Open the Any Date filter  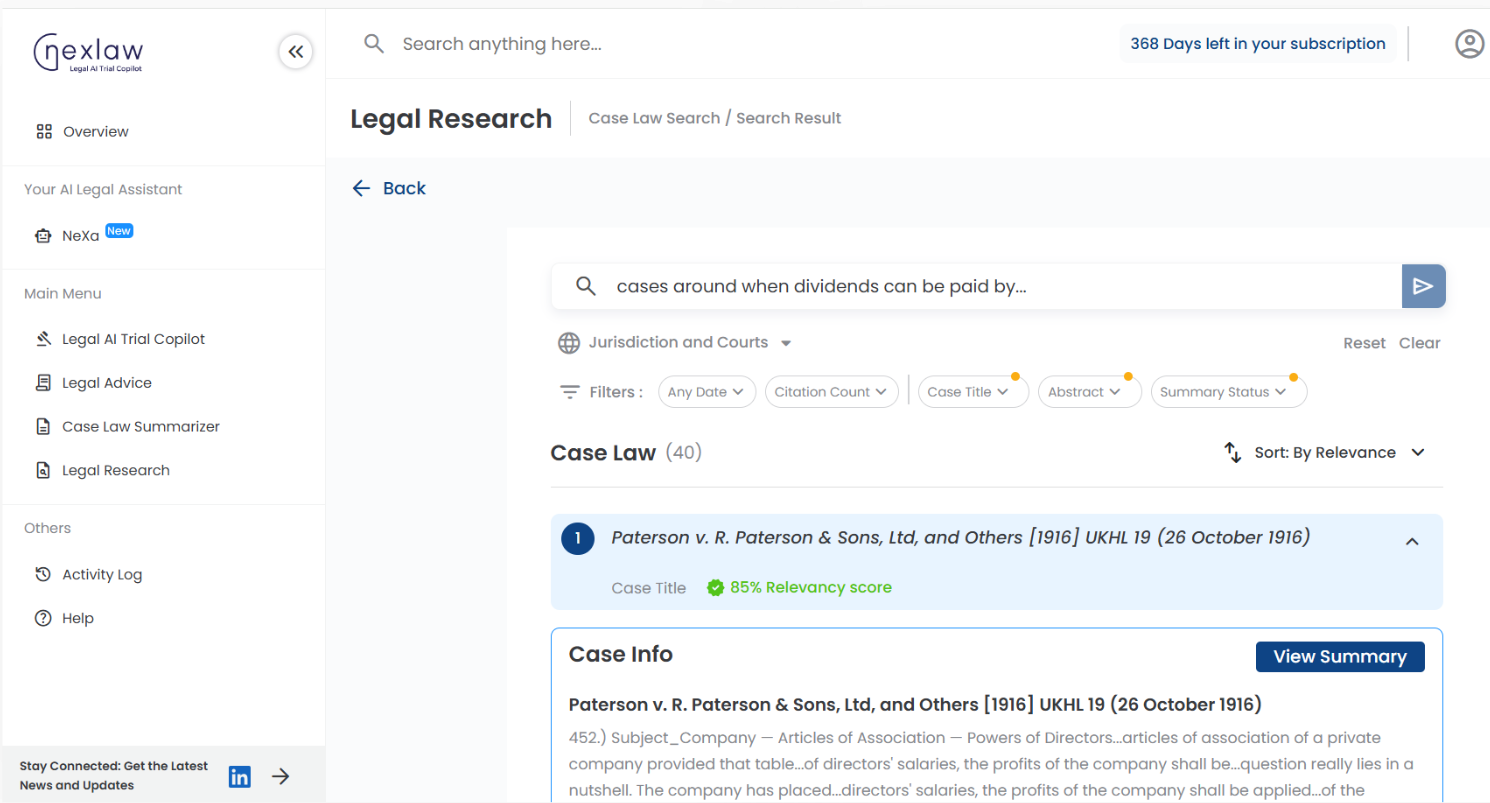pyautogui.click(x=707, y=392)
